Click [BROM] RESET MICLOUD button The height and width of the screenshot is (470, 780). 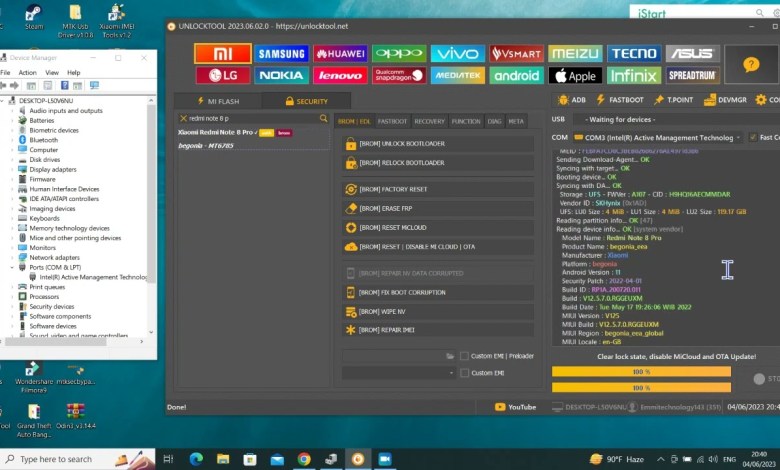click(x=438, y=228)
